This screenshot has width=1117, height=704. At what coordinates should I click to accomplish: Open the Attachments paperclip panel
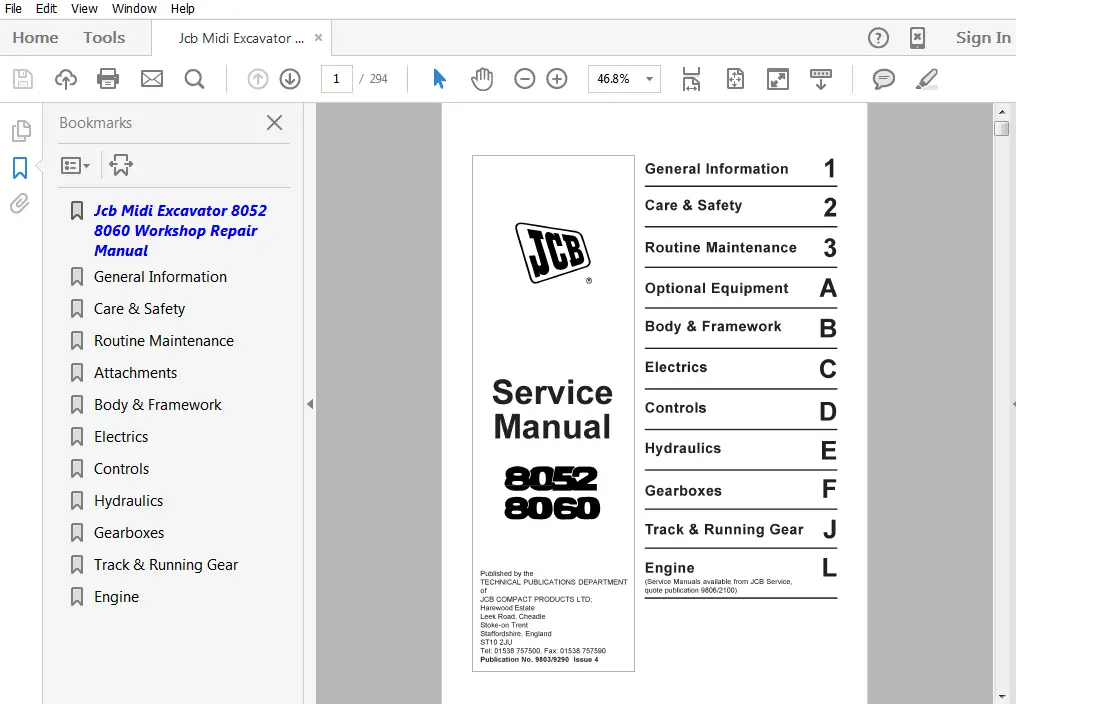20,204
